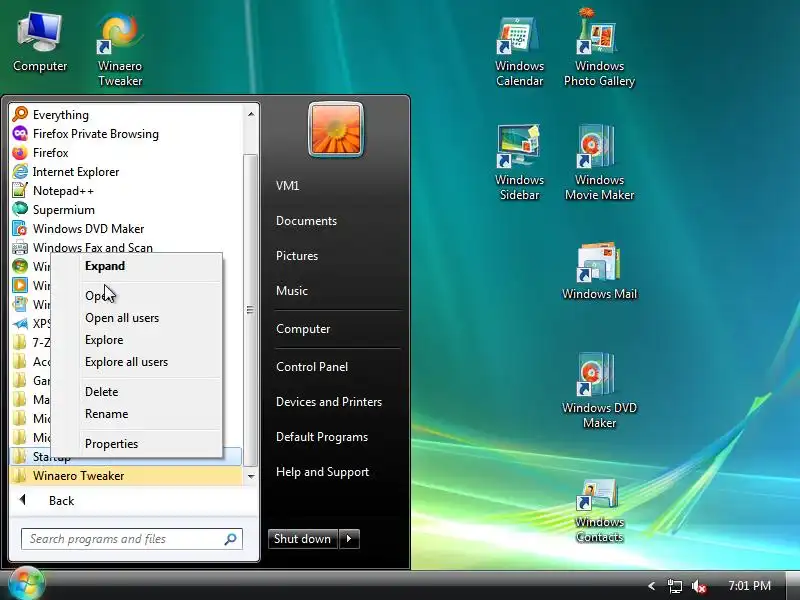Open Devices and Printers from Start menu
The image size is (800, 600).
pos(338,402)
